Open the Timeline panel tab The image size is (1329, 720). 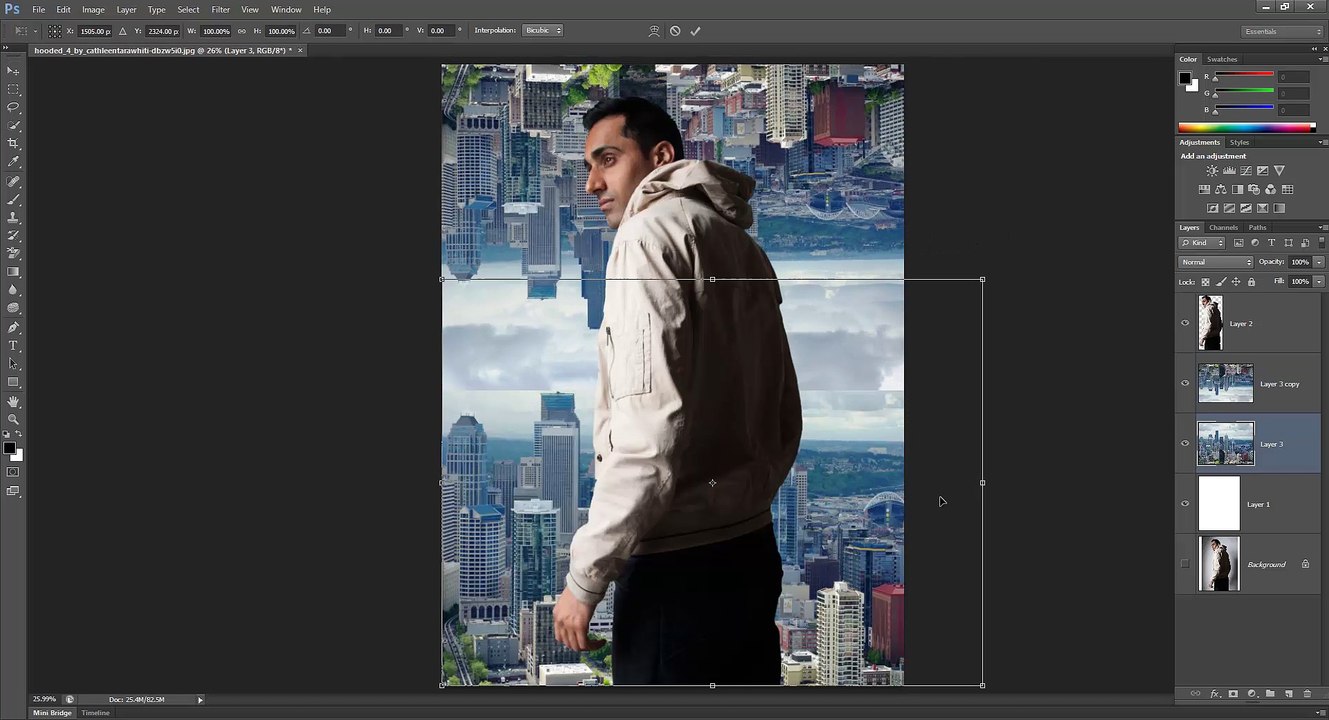(x=96, y=713)
